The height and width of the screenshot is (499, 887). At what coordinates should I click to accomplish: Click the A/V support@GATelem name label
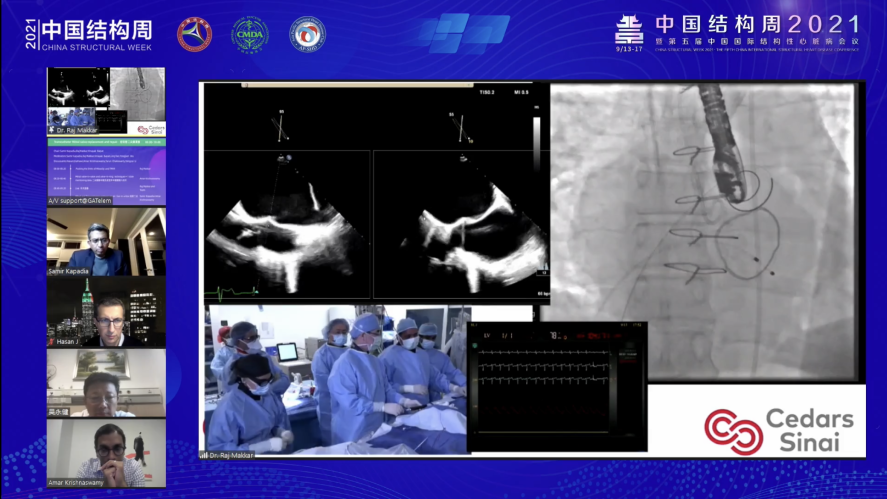click(80, 201)
